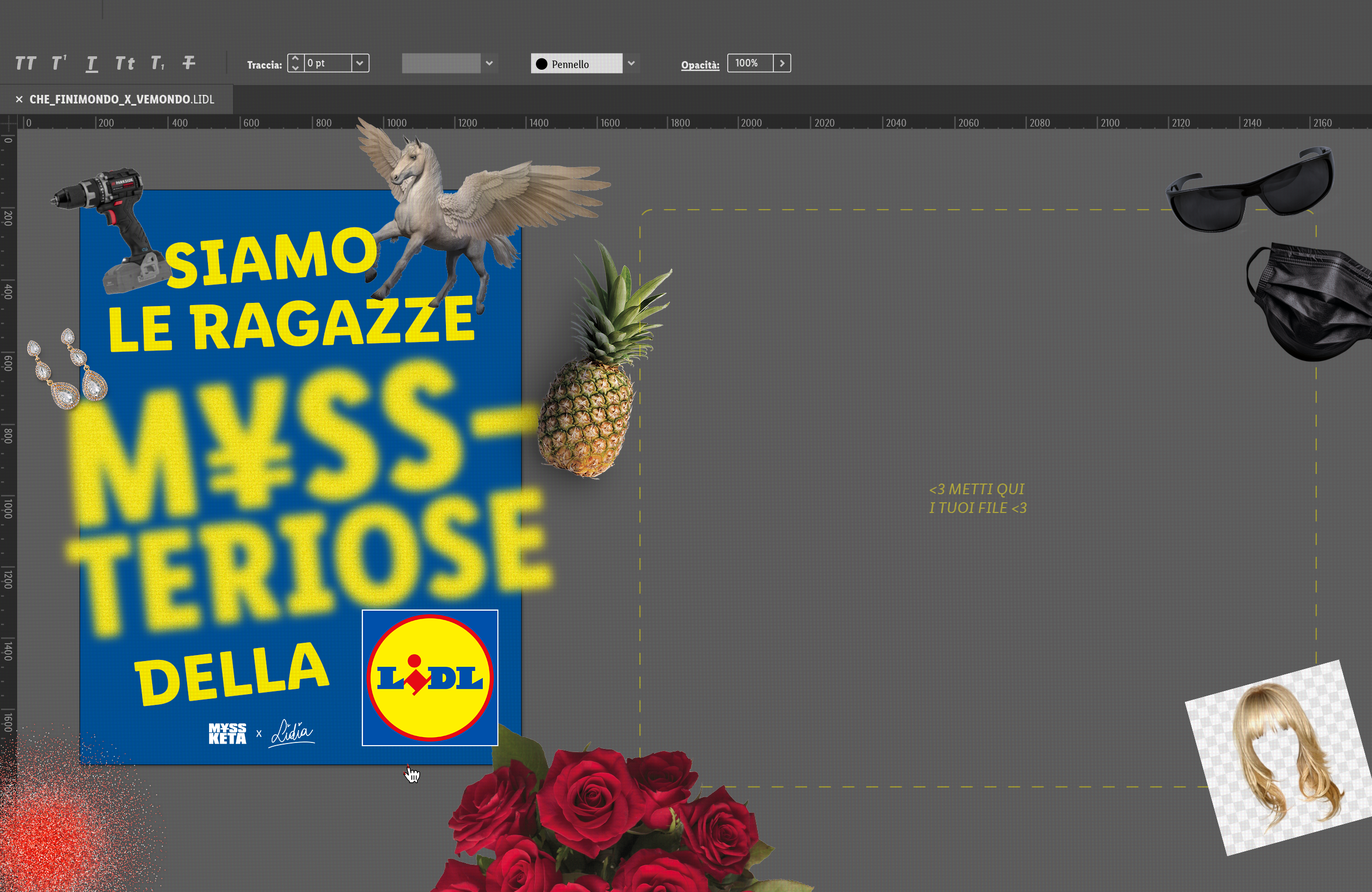1372x892 pixels.
Task: Expand the Pennello brush dropdown arrow
Action: (x=631, y=63)
